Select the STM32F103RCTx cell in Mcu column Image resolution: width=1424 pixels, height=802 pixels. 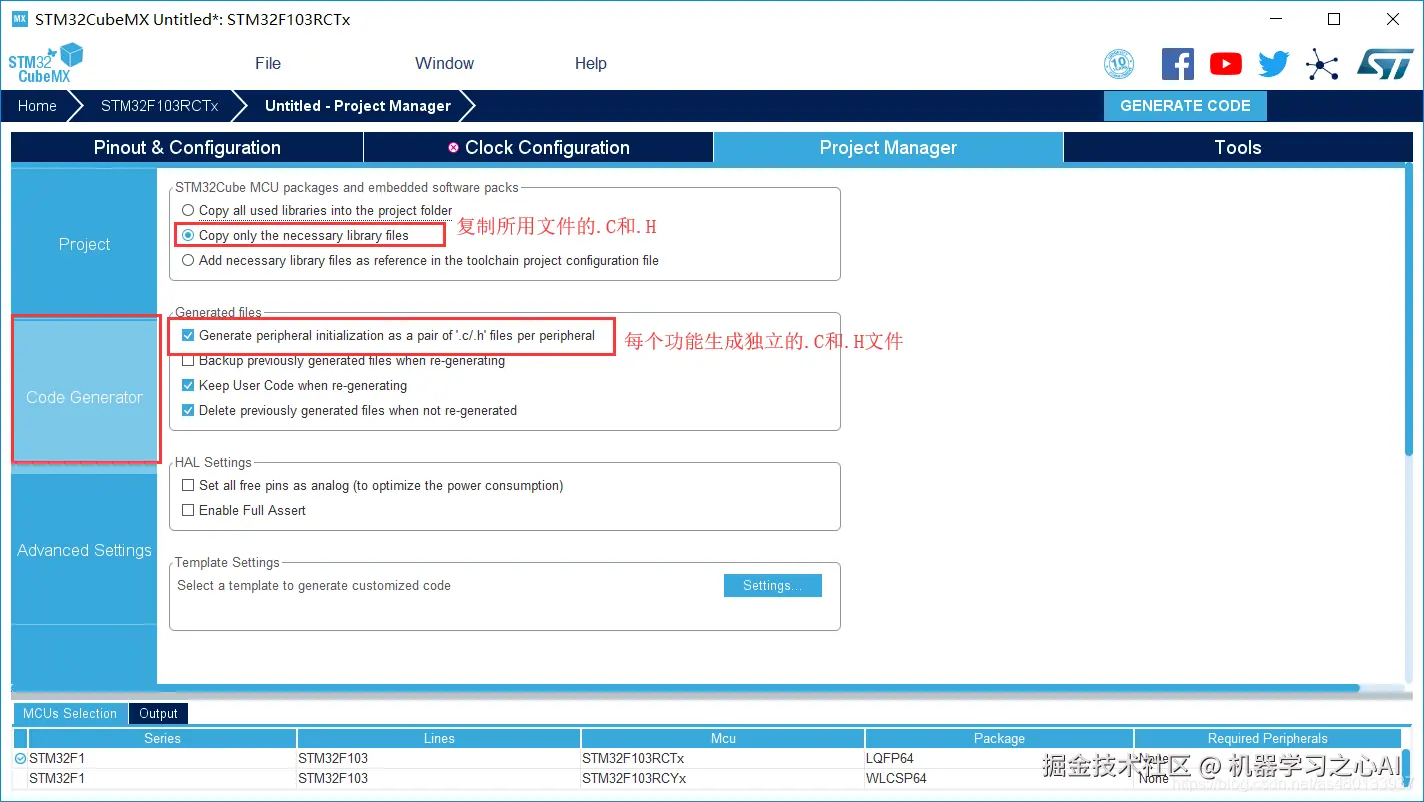(723, 759)
